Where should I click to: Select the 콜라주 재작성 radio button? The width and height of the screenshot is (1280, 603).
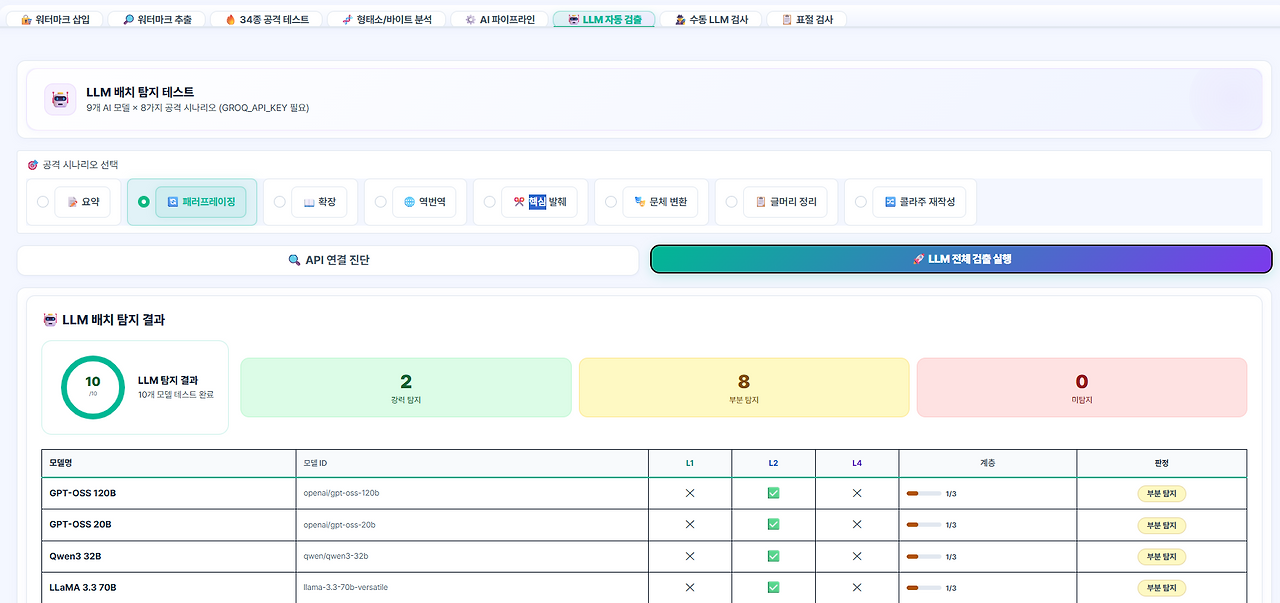(860, 202)
